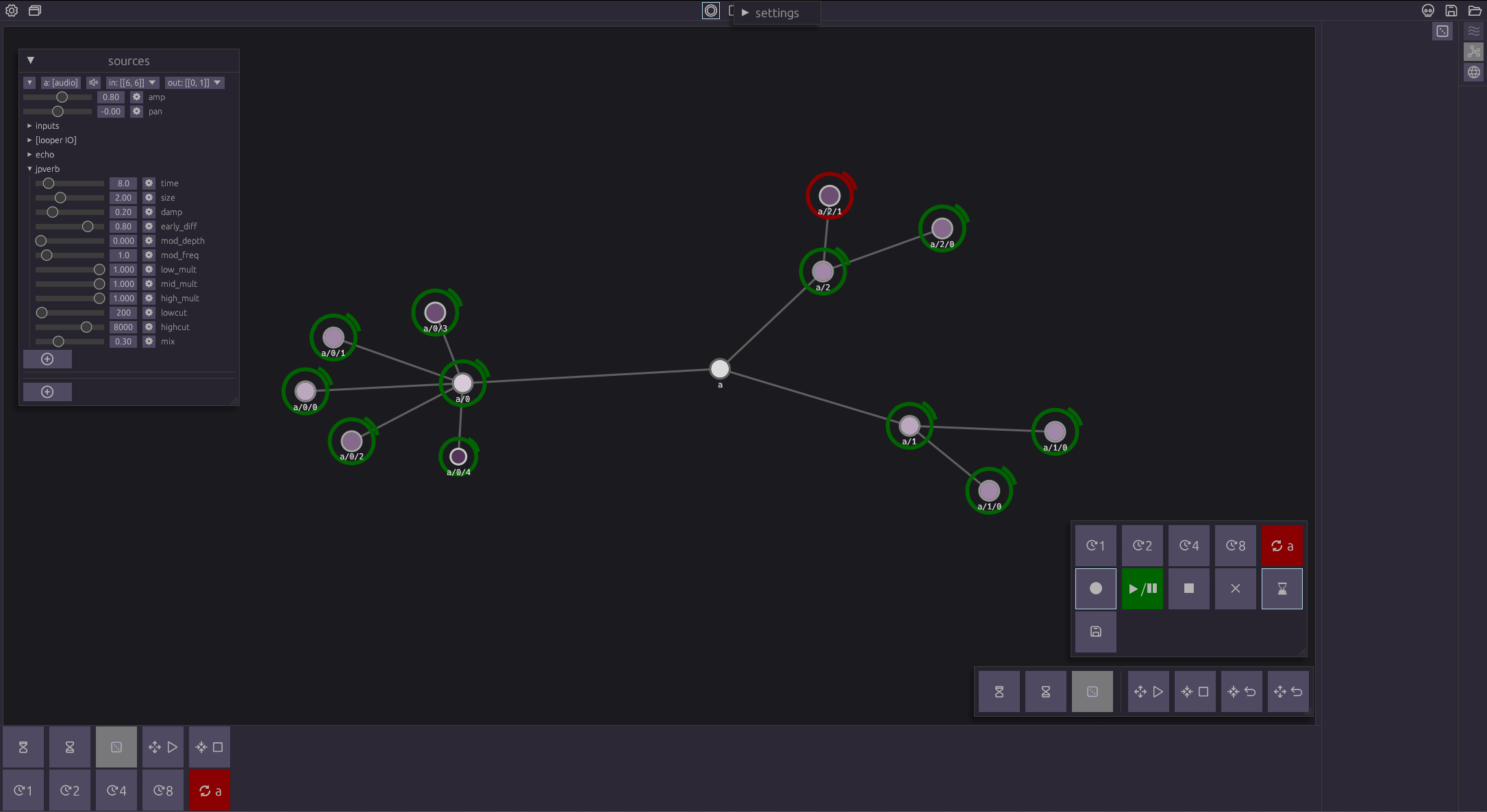Click the settings gear beside the amp value

pyautogui.click(x=136, y=97)
